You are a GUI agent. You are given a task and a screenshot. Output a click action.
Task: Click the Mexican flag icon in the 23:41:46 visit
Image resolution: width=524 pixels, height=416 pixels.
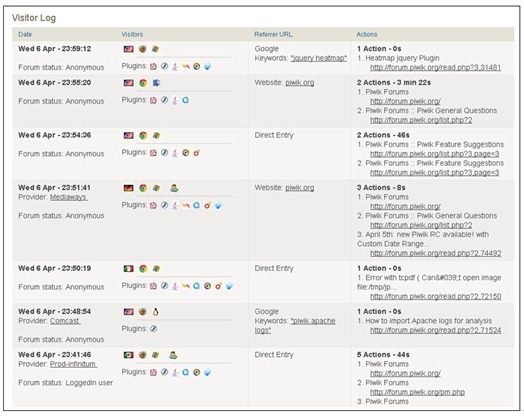128,355
